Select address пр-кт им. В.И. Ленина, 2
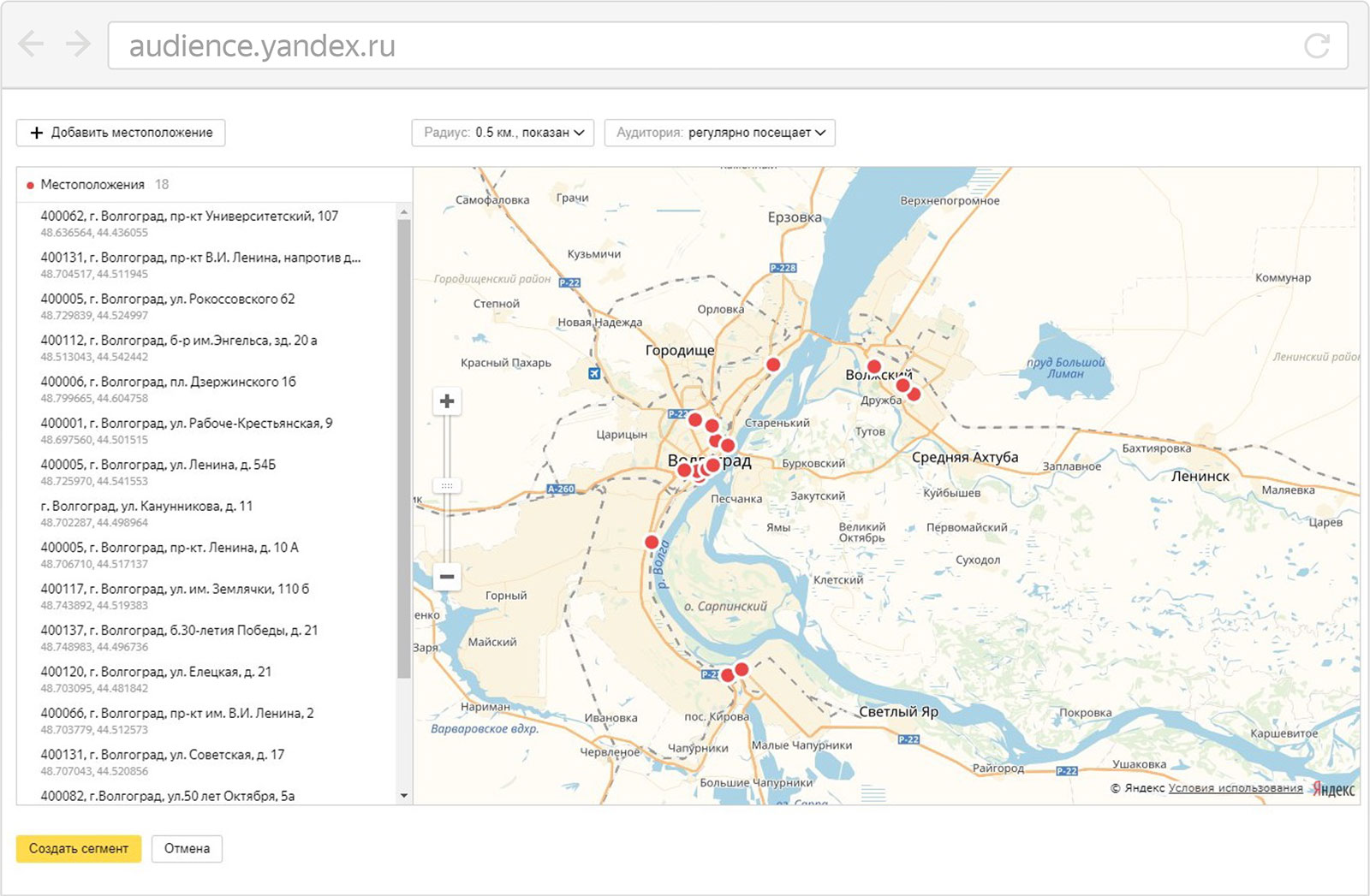 pos(206,721)
